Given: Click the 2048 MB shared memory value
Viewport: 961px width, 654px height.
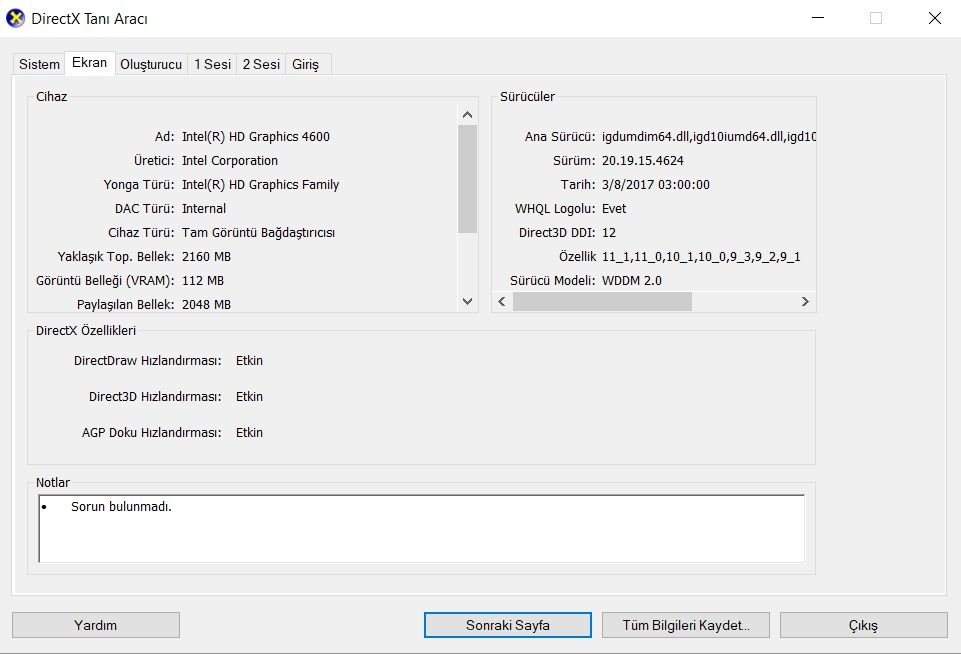Looking at the screenshot, I should (x=207, y=305).
